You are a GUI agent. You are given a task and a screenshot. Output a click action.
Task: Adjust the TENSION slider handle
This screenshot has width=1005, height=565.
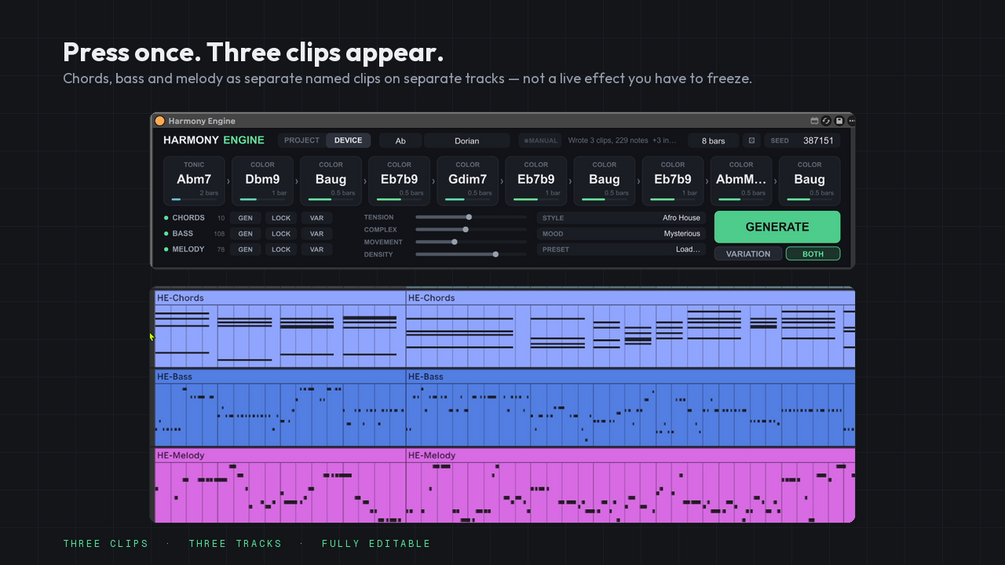(469, 217)
